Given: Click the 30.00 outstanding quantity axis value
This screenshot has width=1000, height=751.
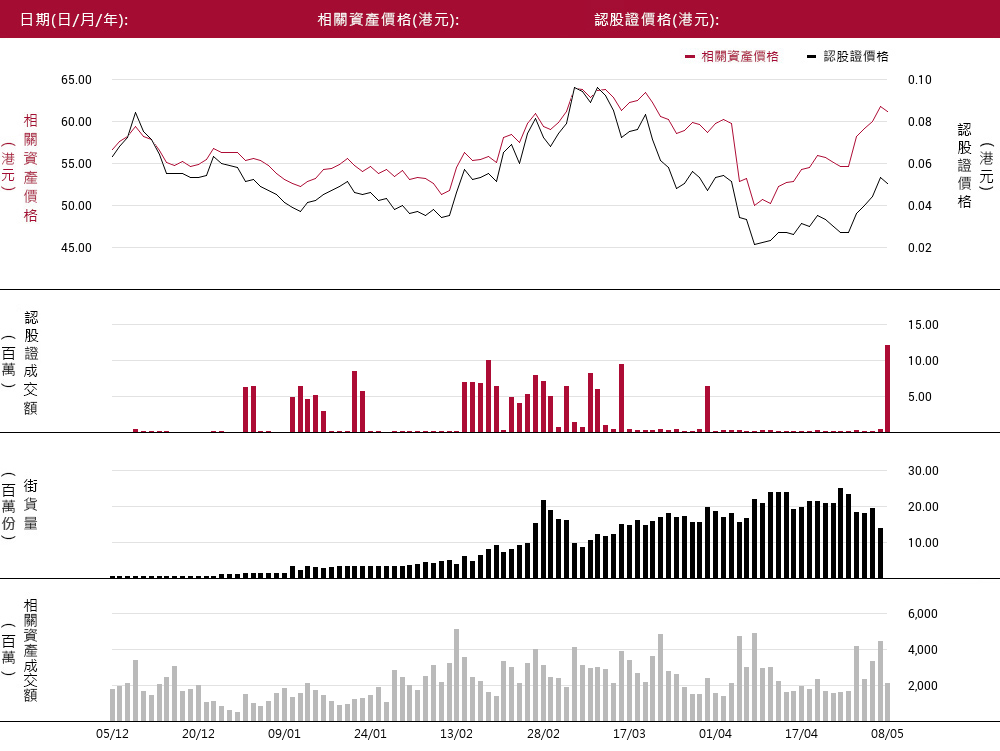Looking at the screenshot, I should point(923,471).
